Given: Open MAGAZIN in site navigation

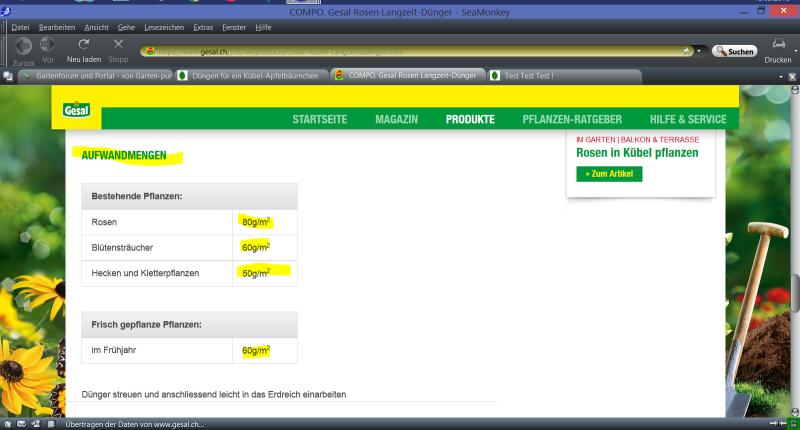Looking at the screenshot, I should pyautogui.click(x=396, y=119).
